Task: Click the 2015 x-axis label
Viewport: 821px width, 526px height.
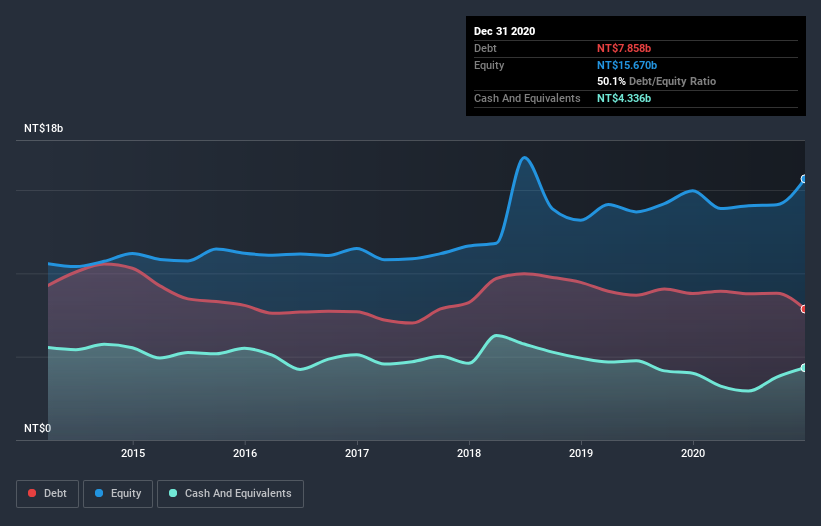Action: (x=133, y=453)
